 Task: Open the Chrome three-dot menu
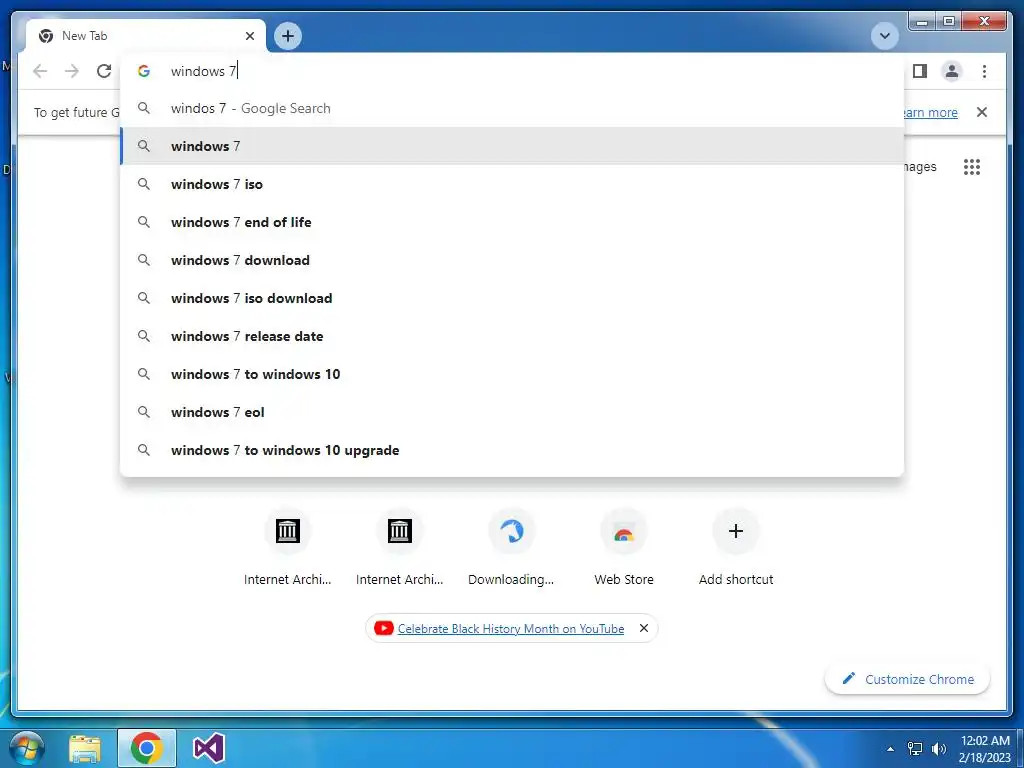(984, 71)
